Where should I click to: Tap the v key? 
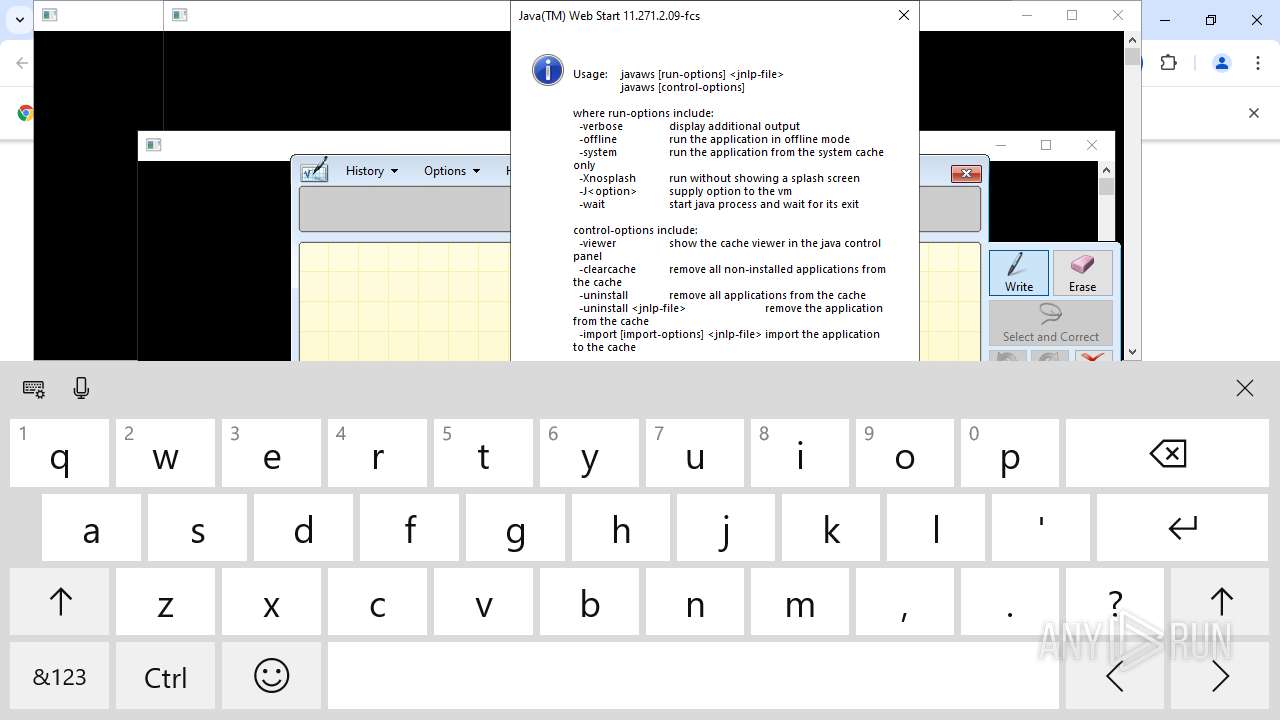483,602
